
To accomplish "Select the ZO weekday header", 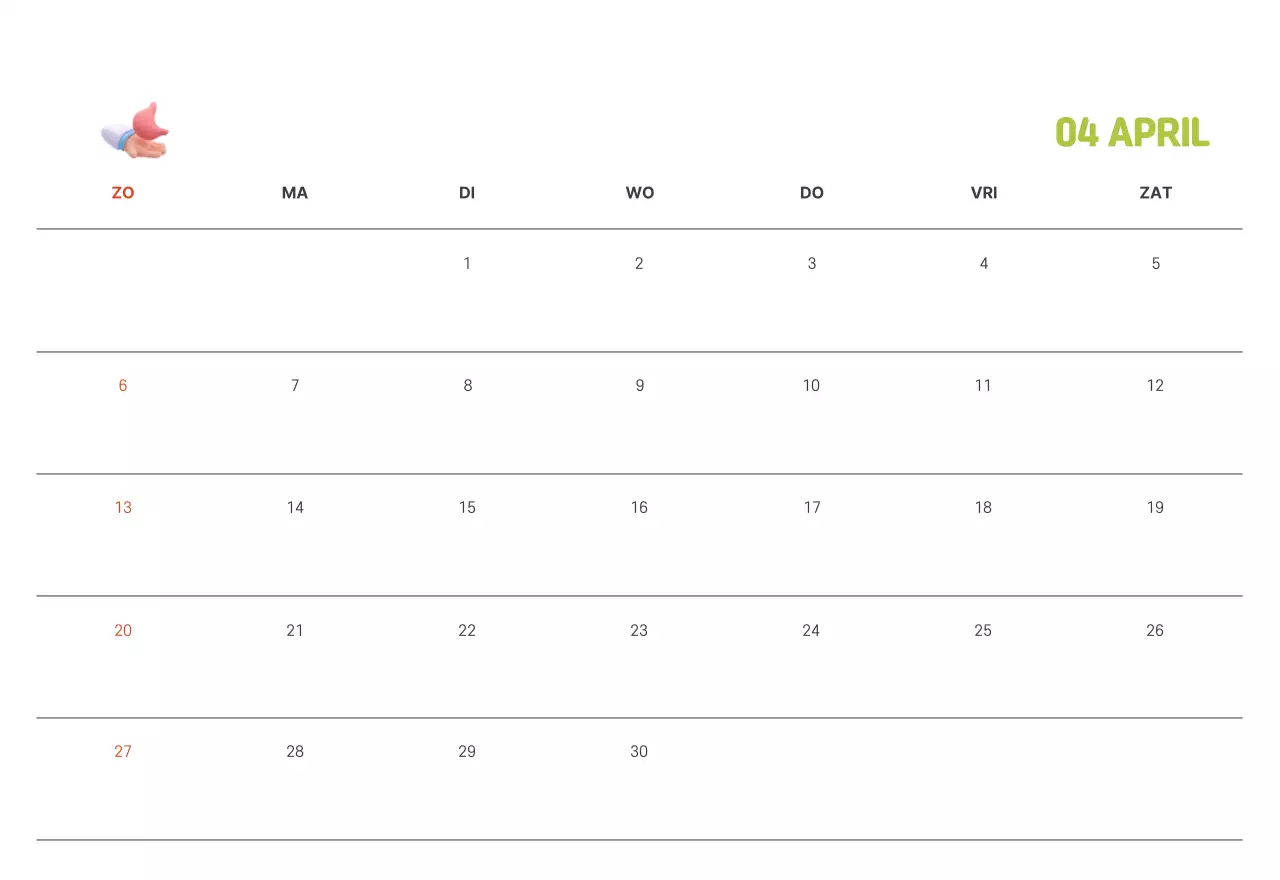I will pos(123,193).
